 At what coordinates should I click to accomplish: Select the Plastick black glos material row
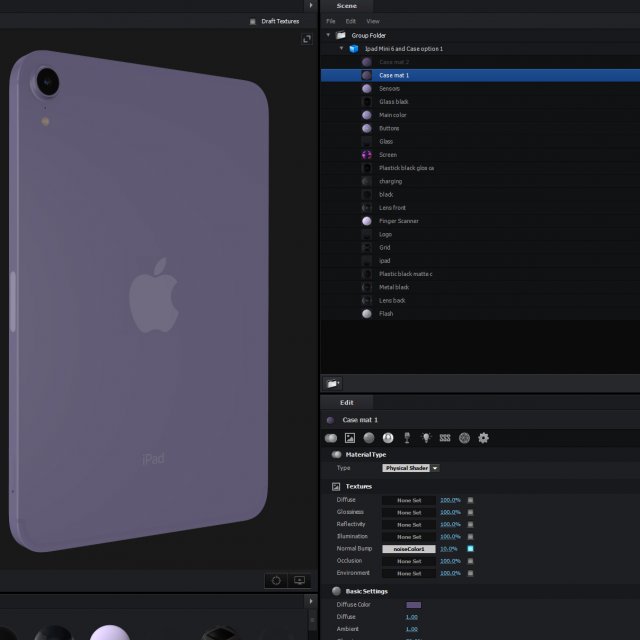point(480,168)
